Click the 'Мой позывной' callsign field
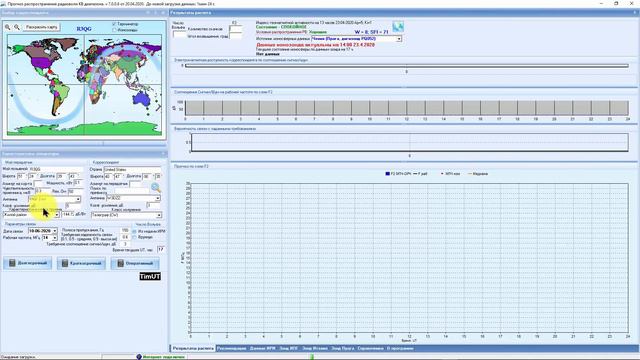This screenshot has height=360, width=640. click(55, 169)
